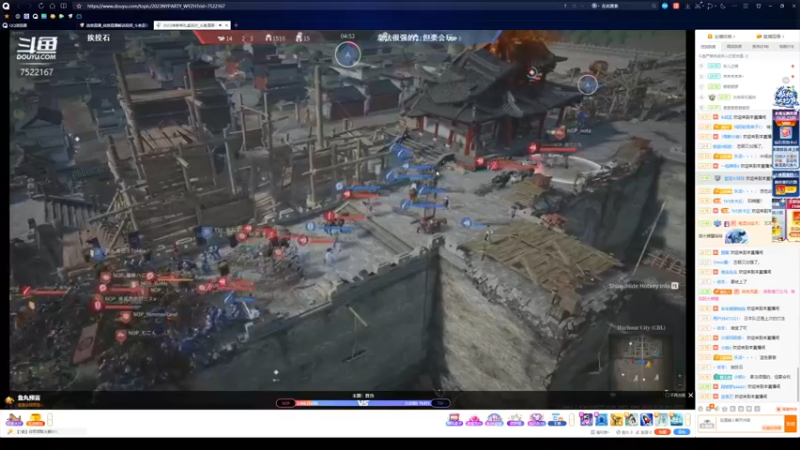Image resolution: width=800 pixels, height=450 pixels.
Task: Select the purple diamond gift icon
Action: [x=536, y=420]
